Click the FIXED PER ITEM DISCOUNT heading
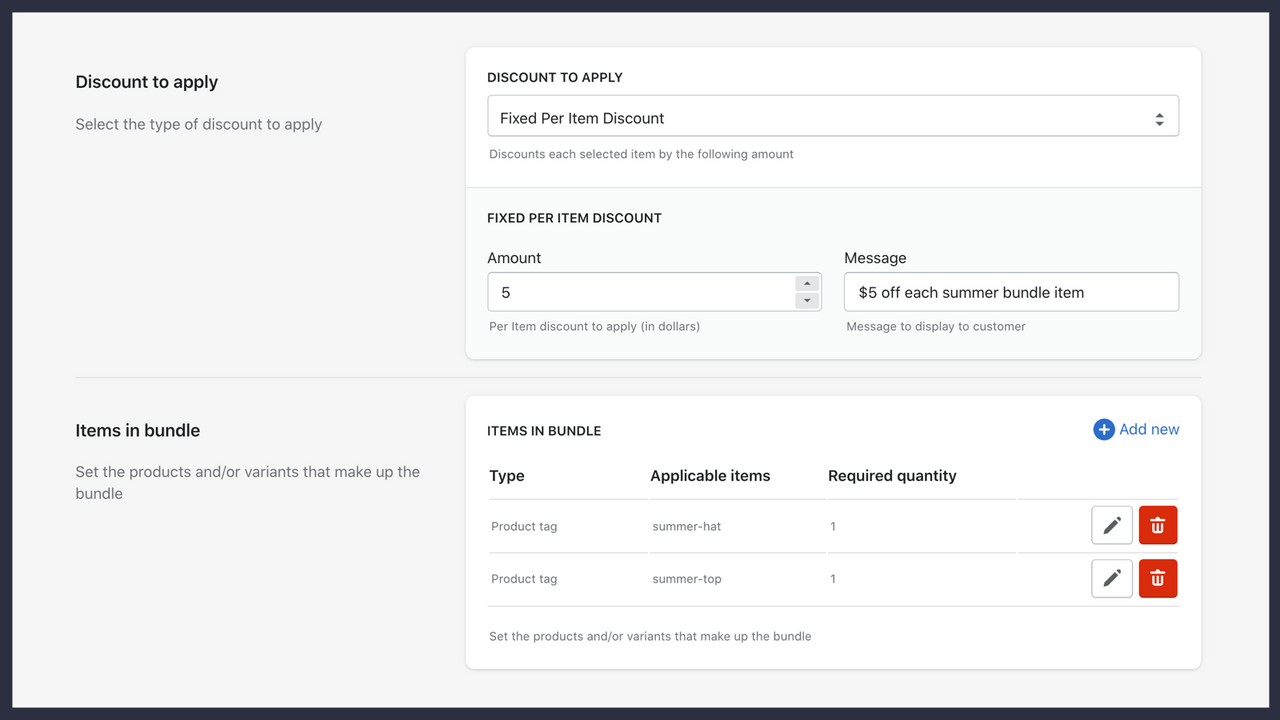The height and width of the screenshot is (720, 1280). pyautogui.click(x=574, y=218)
